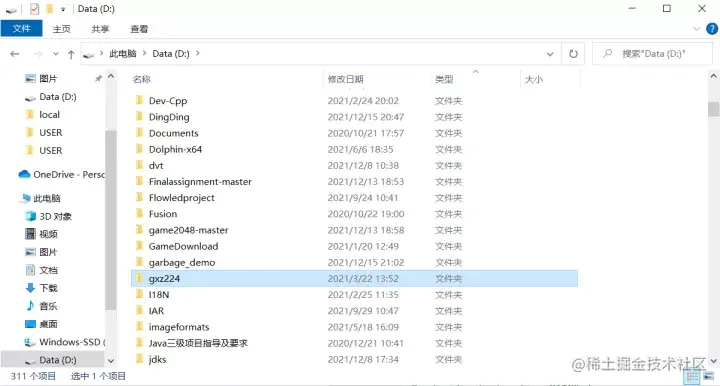Select the game2048-master folder name

(x=188, y=230)
